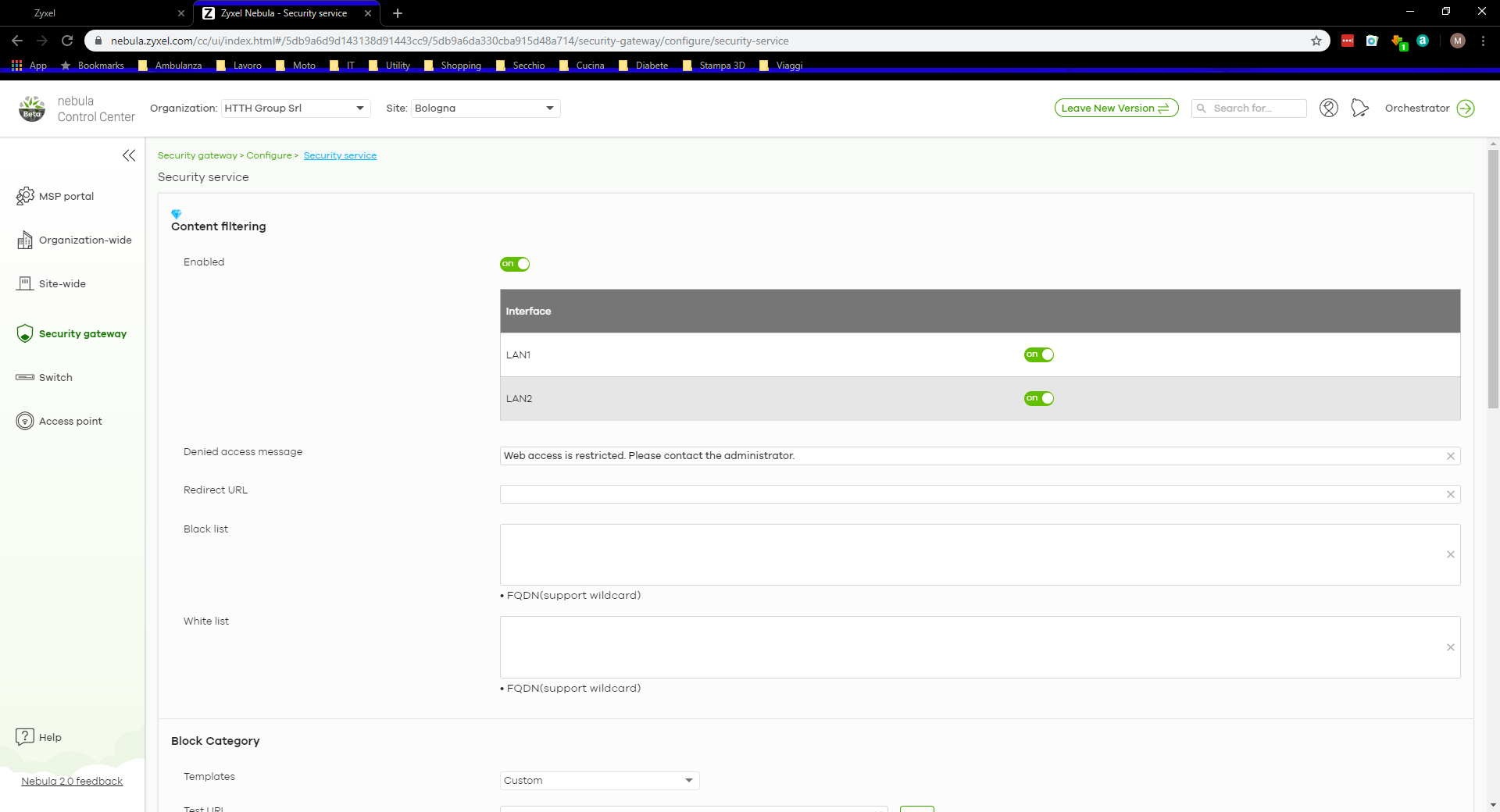Select the Security gateway shield icon
The height and width of the screenshot is (812, 1500).
[x=25, y=333]
